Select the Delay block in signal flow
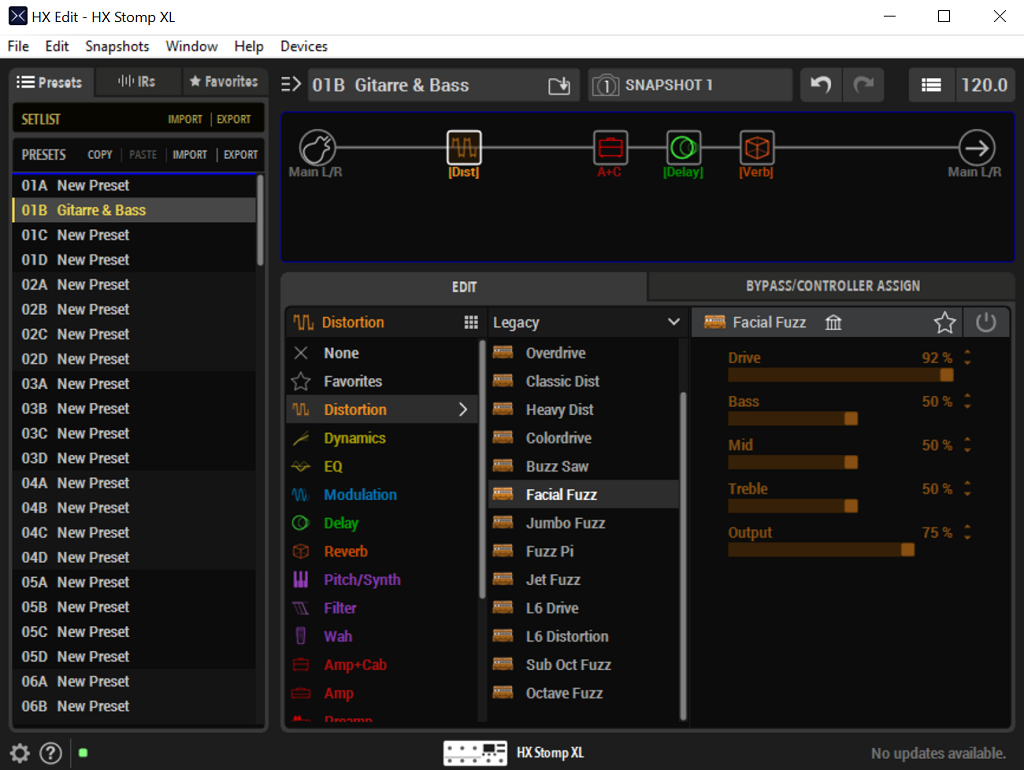The width and height of the screenshot is (1024, 770). tap(683, 148)
